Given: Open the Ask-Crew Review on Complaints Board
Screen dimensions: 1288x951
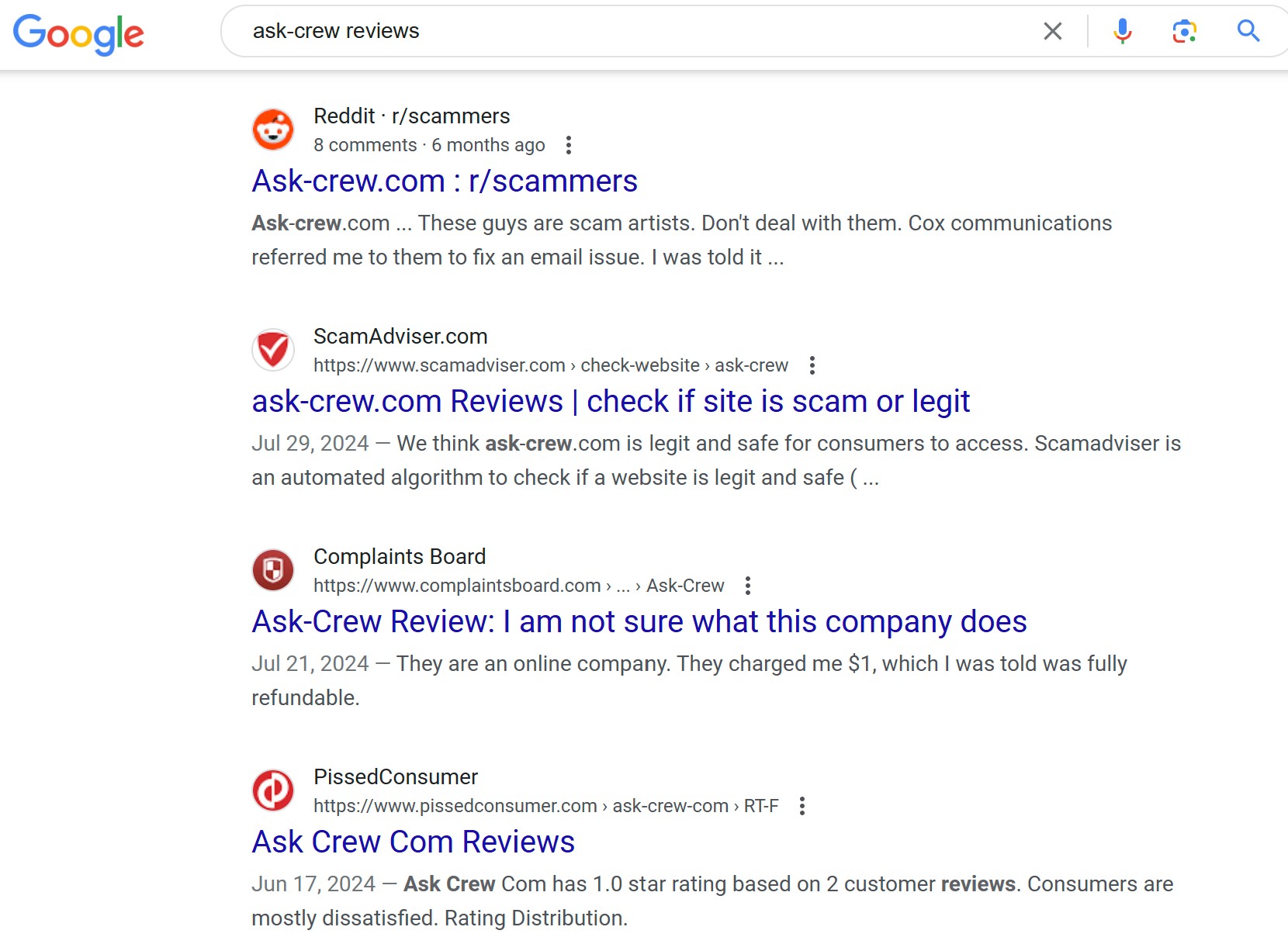Looking at the screenshot, I should tap(639, 621).
